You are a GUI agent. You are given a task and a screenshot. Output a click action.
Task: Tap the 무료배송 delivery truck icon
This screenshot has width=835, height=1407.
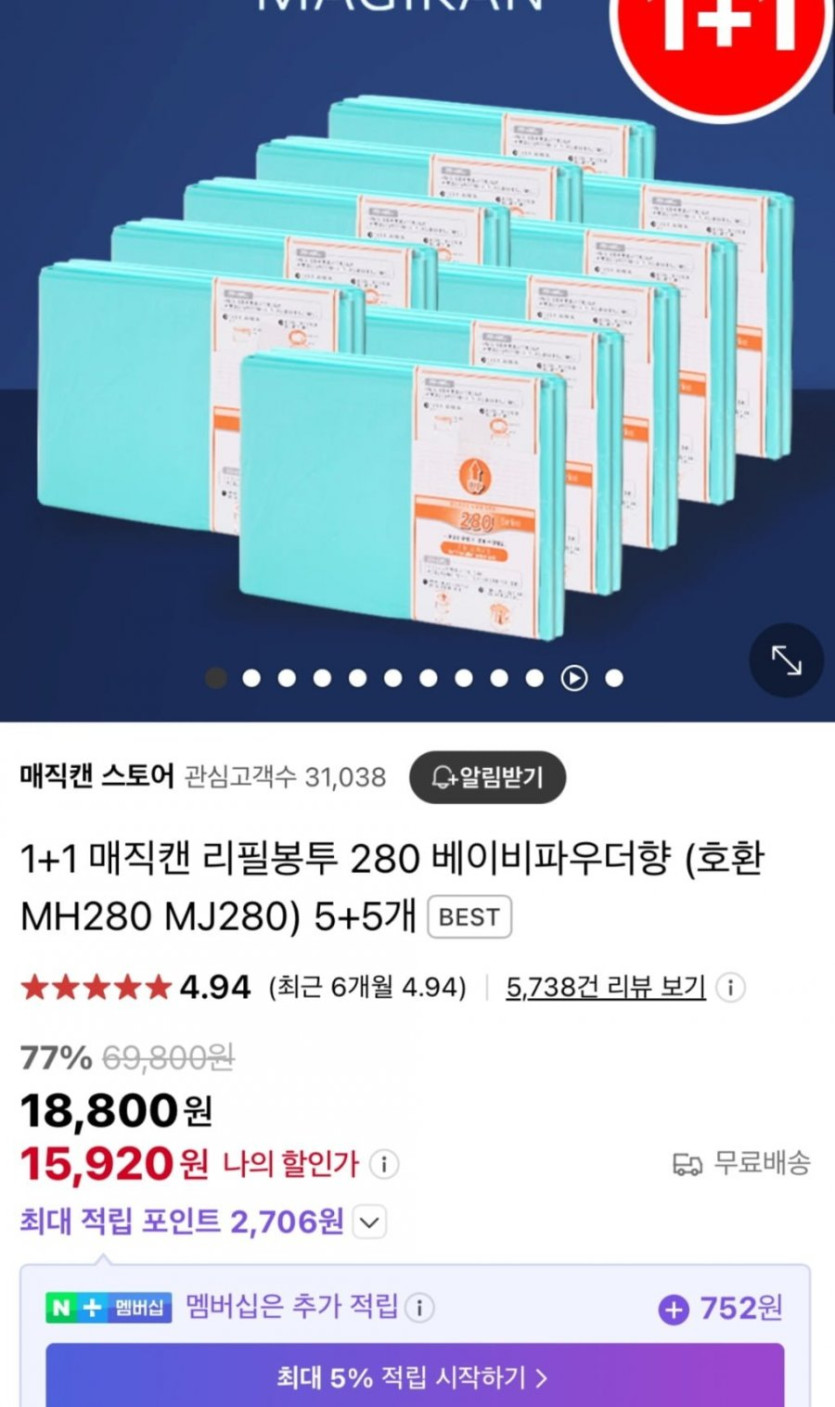click(x=687, y=1164)
